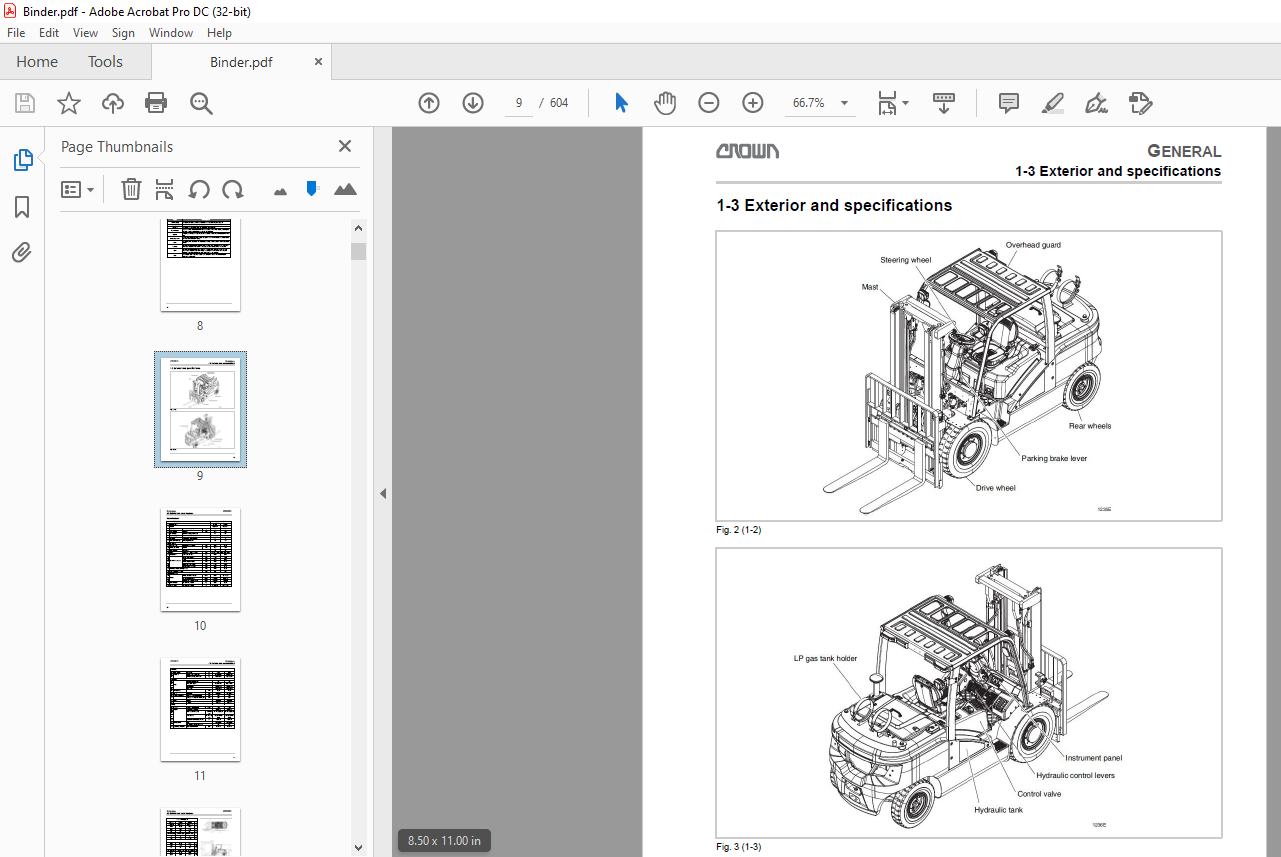1281x857 pixels.
Task: Select the Binder.pdf document tab
Action: pos(241,62)
